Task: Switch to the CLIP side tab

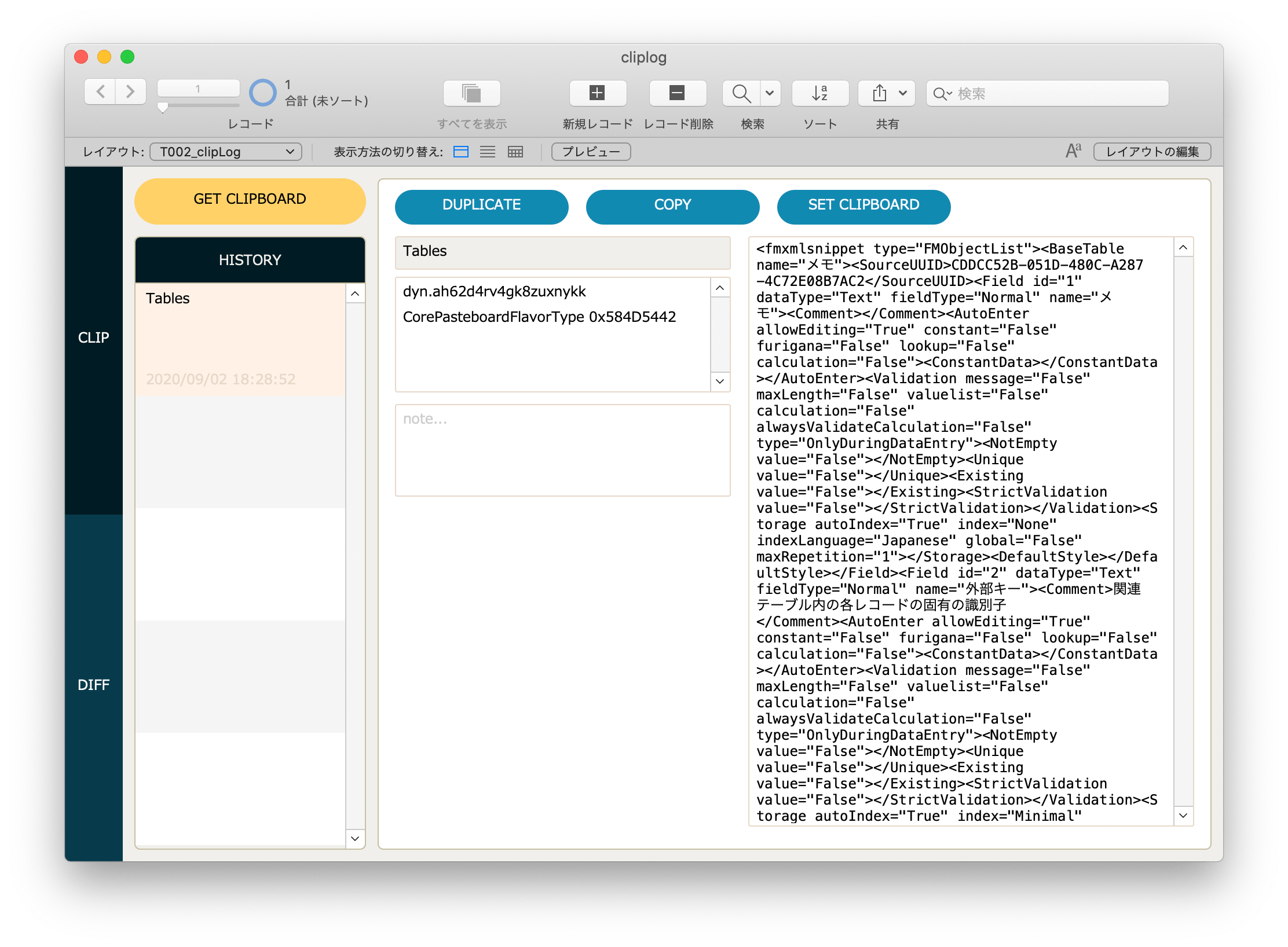Action: point(94,337)
